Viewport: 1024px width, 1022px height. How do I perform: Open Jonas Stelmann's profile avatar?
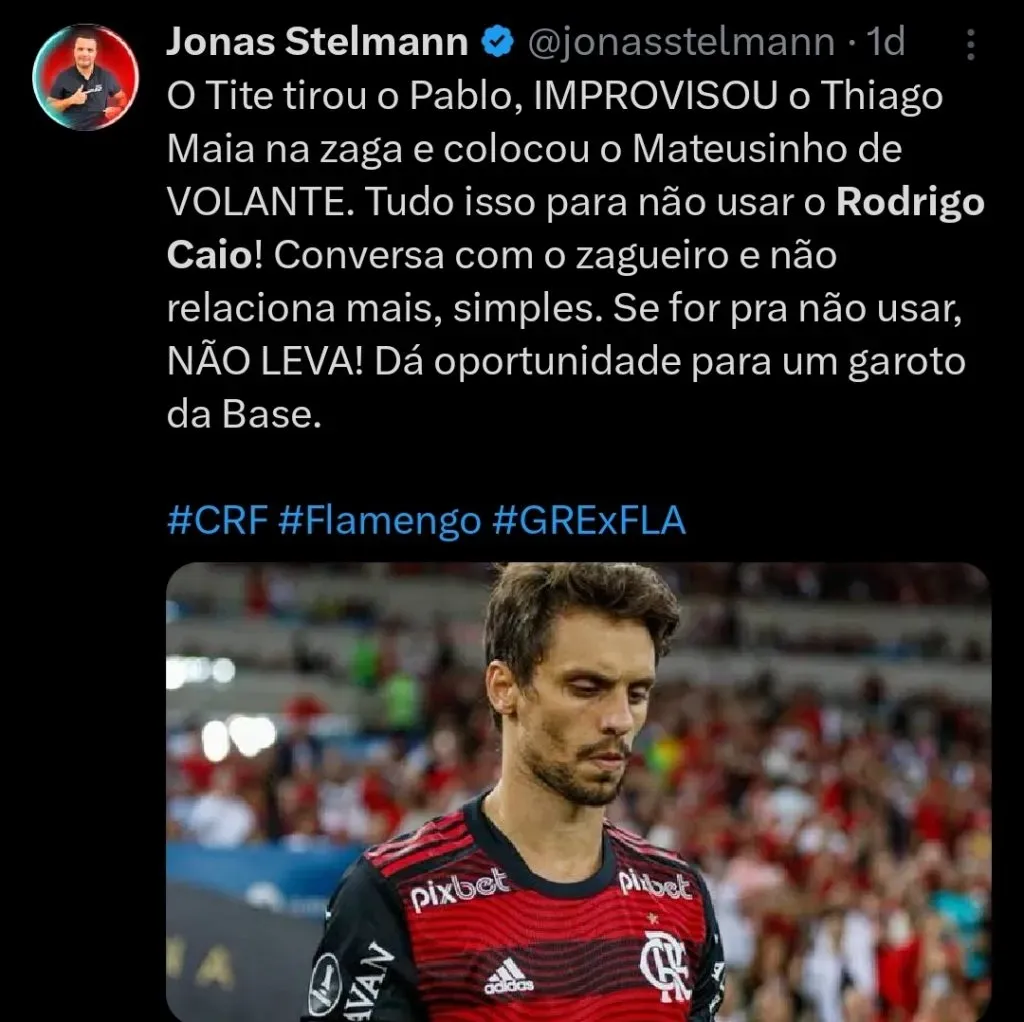[x=86, y=77]
